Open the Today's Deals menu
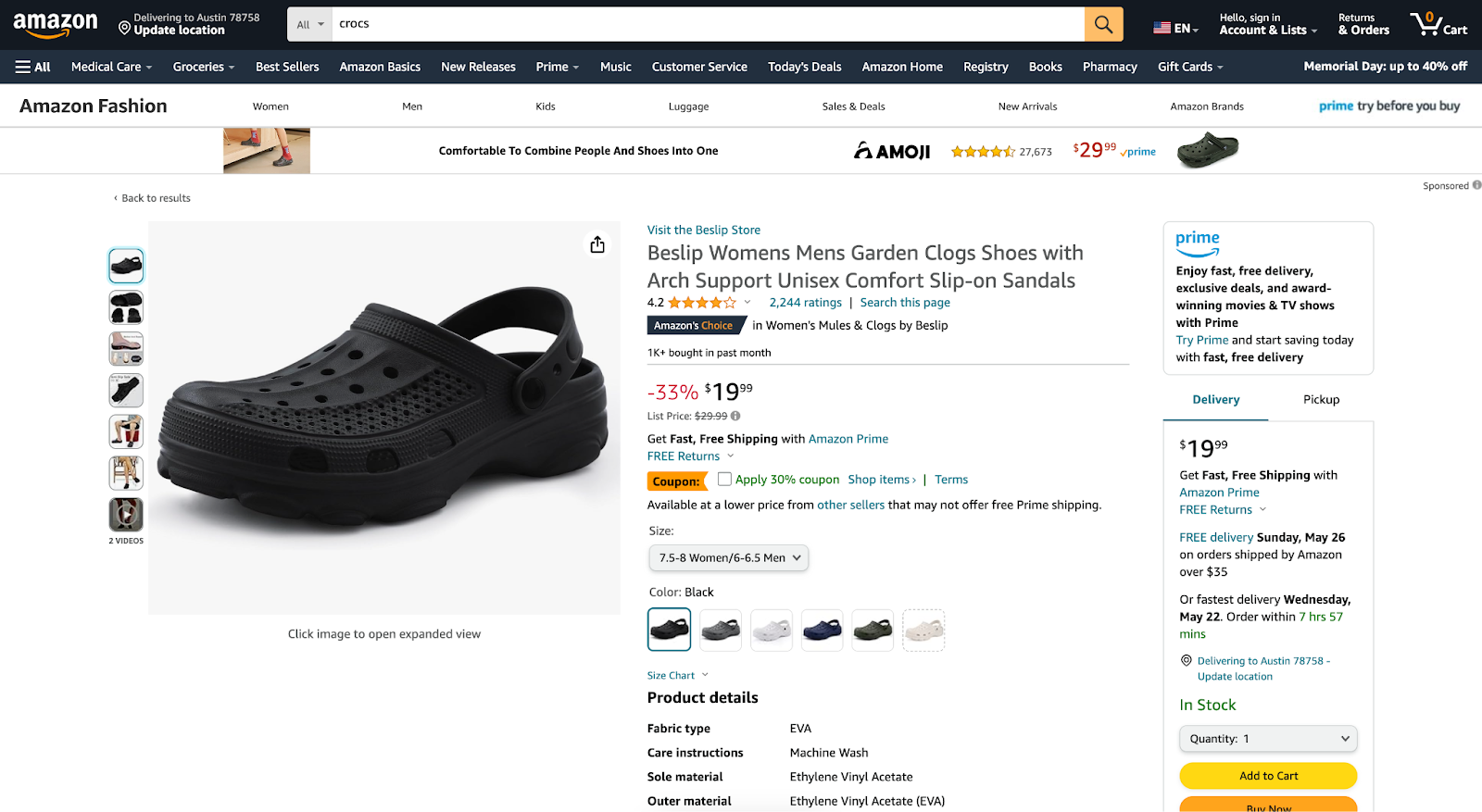The height and width of the screenshot is (812, 1482). [804, 66]
